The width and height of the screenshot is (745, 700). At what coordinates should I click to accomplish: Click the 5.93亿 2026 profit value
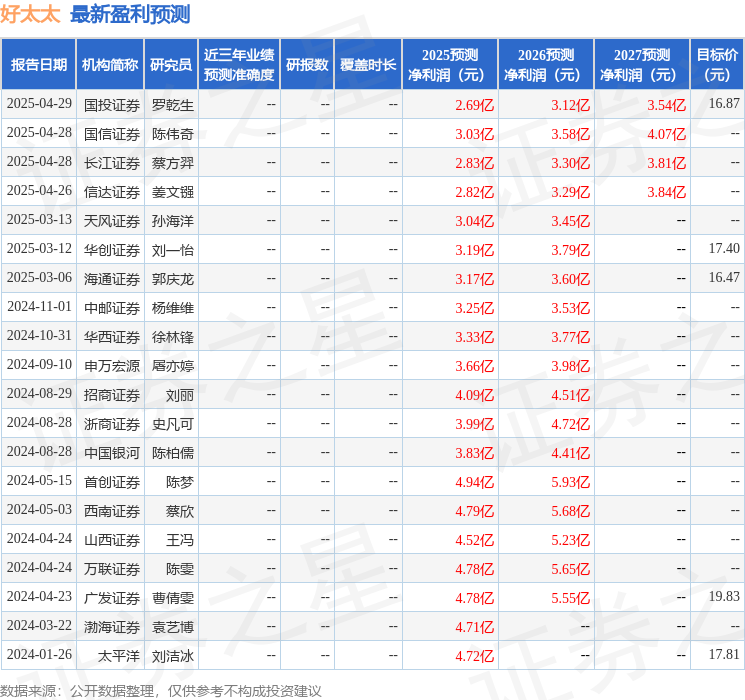(571, 481)
